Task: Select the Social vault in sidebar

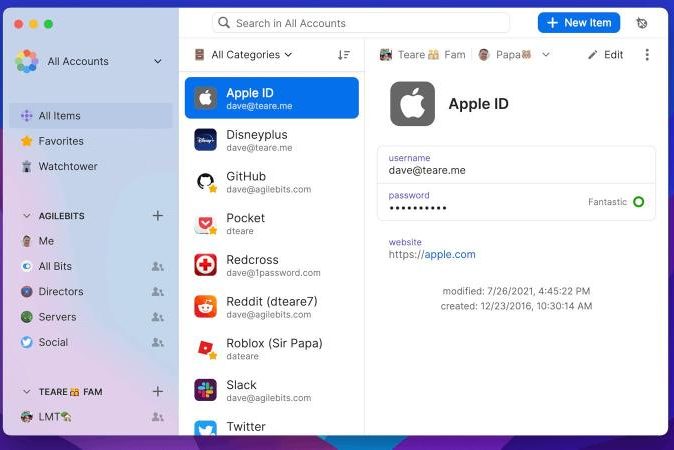Action: coord(53,342)
